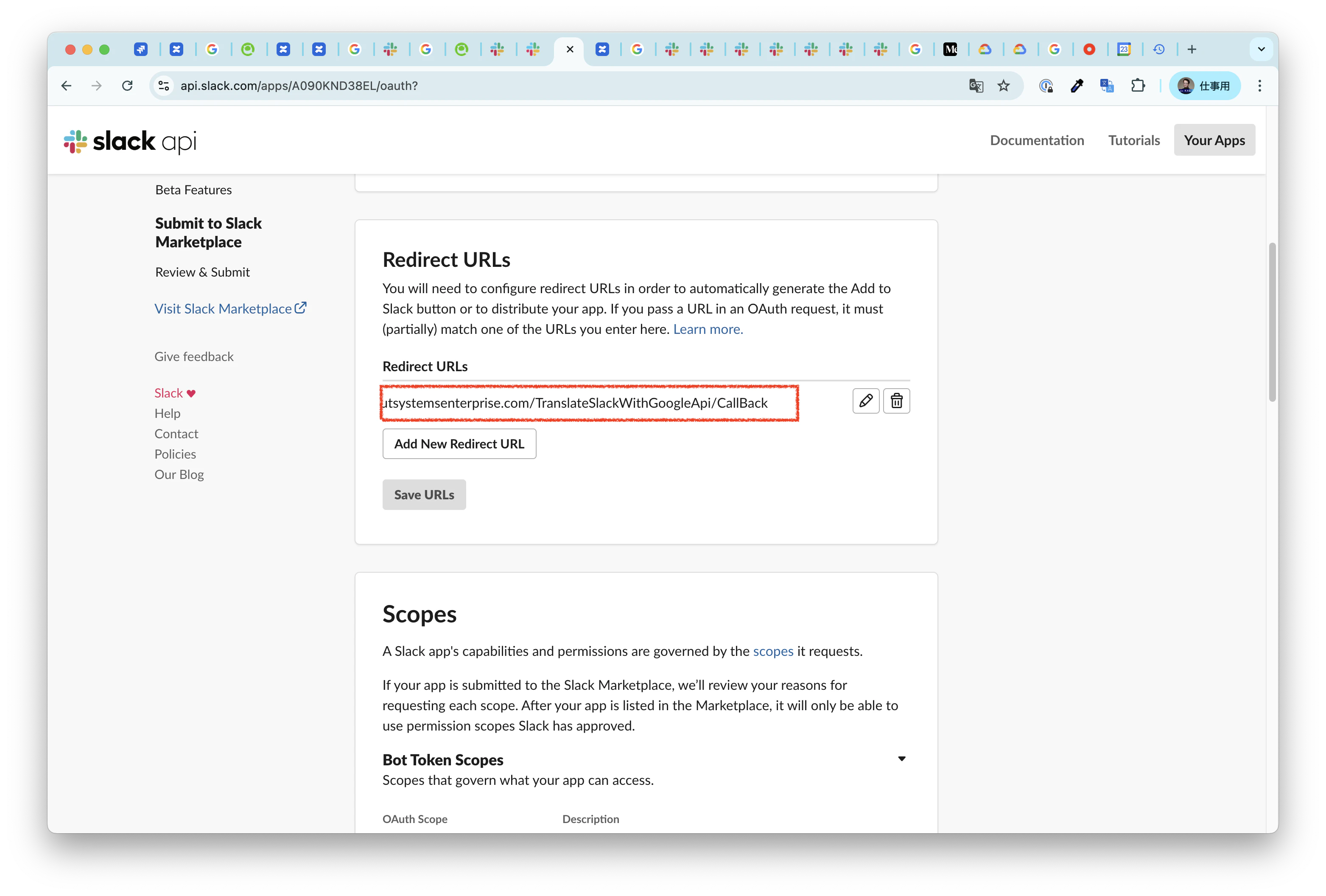This screenshot has height=896, width=1326.
Task: Follow the Learn more link
Action: [x=708, y=329]
